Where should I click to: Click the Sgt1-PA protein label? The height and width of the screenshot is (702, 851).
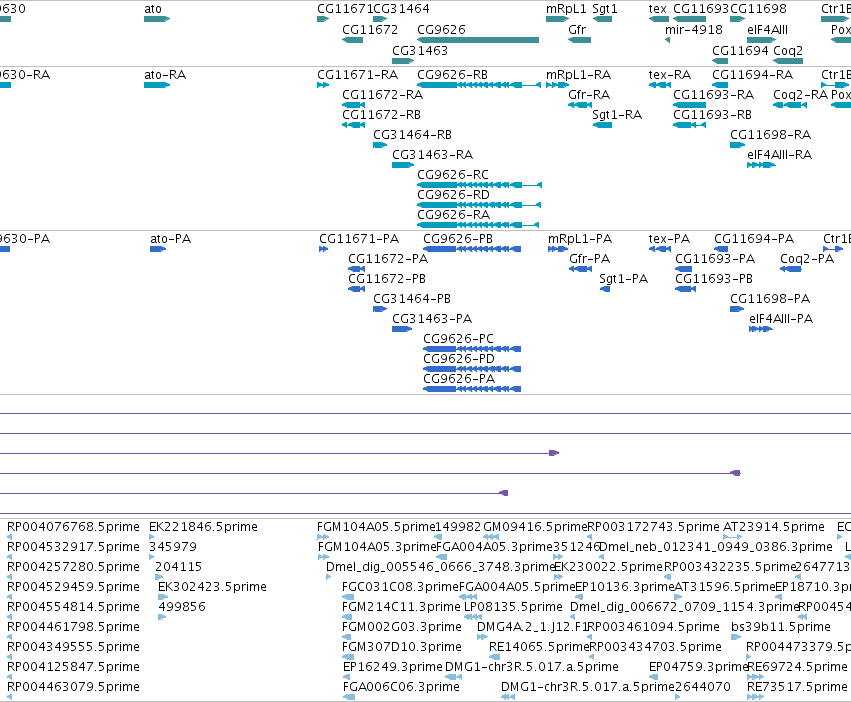(x=624, y=279)
